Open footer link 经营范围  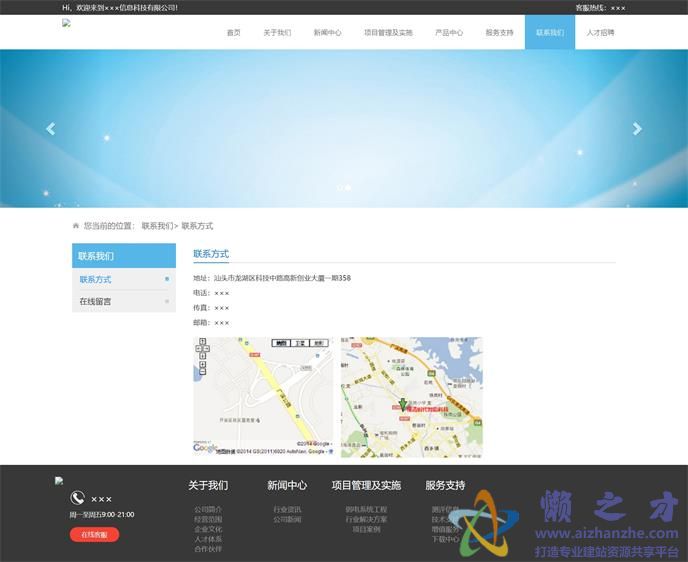[x=208, y=519]
